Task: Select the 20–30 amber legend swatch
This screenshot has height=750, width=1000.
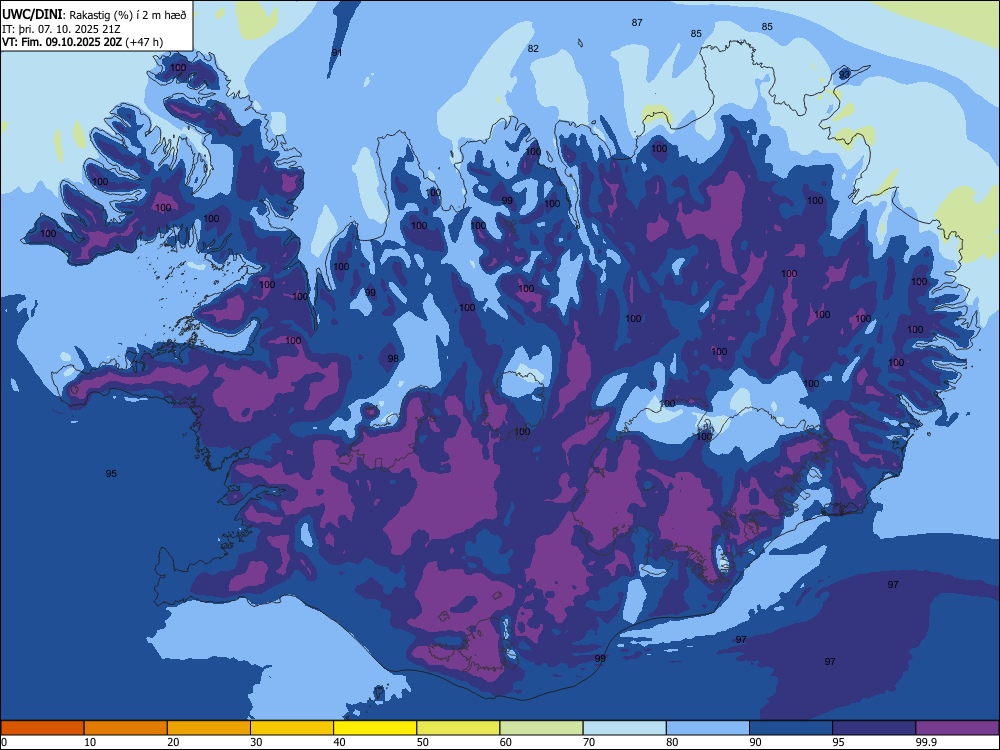Action: point(209,728)
